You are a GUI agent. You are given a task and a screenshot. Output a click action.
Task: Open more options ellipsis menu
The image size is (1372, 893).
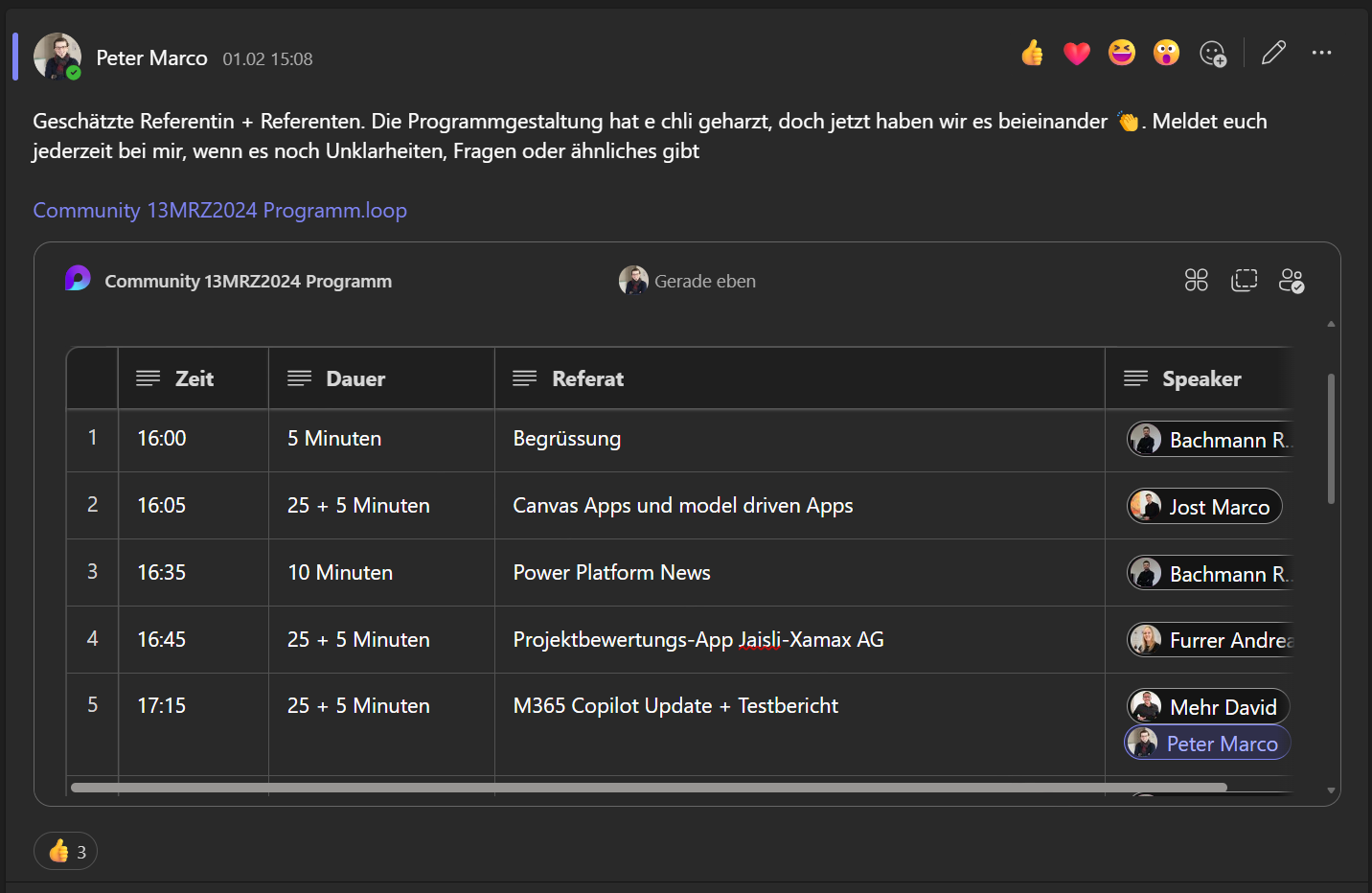(1322, 53)
